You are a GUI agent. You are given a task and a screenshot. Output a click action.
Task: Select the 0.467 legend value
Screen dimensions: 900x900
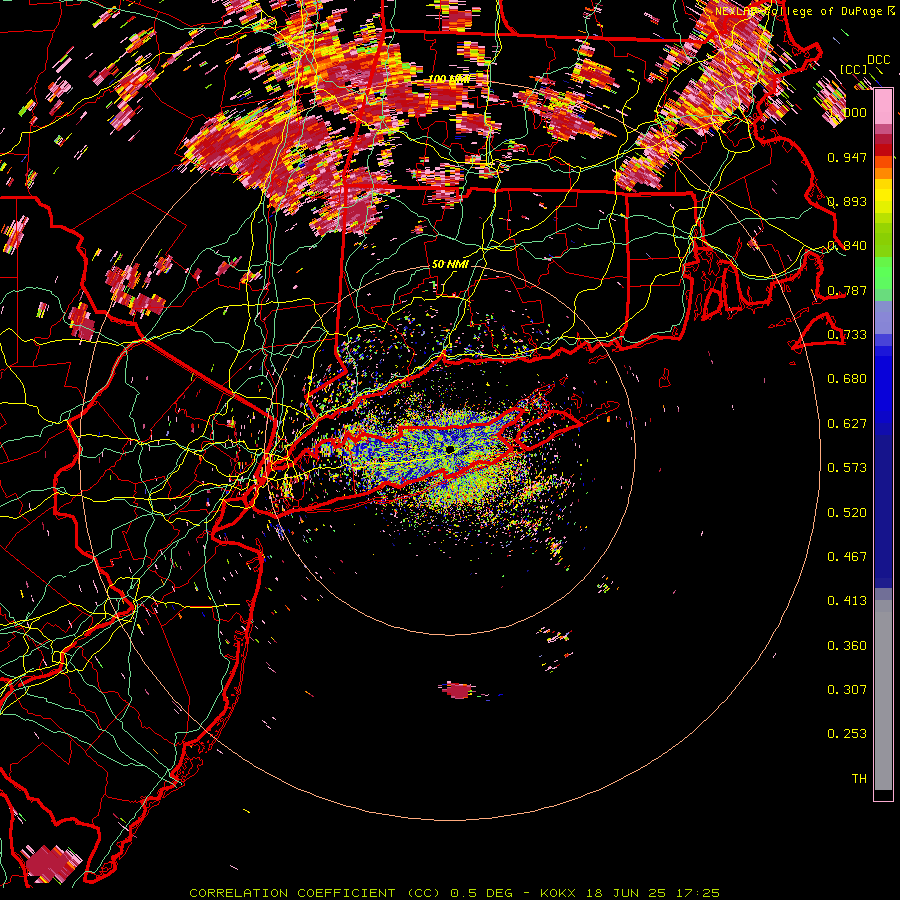click(x=847, y=557)
